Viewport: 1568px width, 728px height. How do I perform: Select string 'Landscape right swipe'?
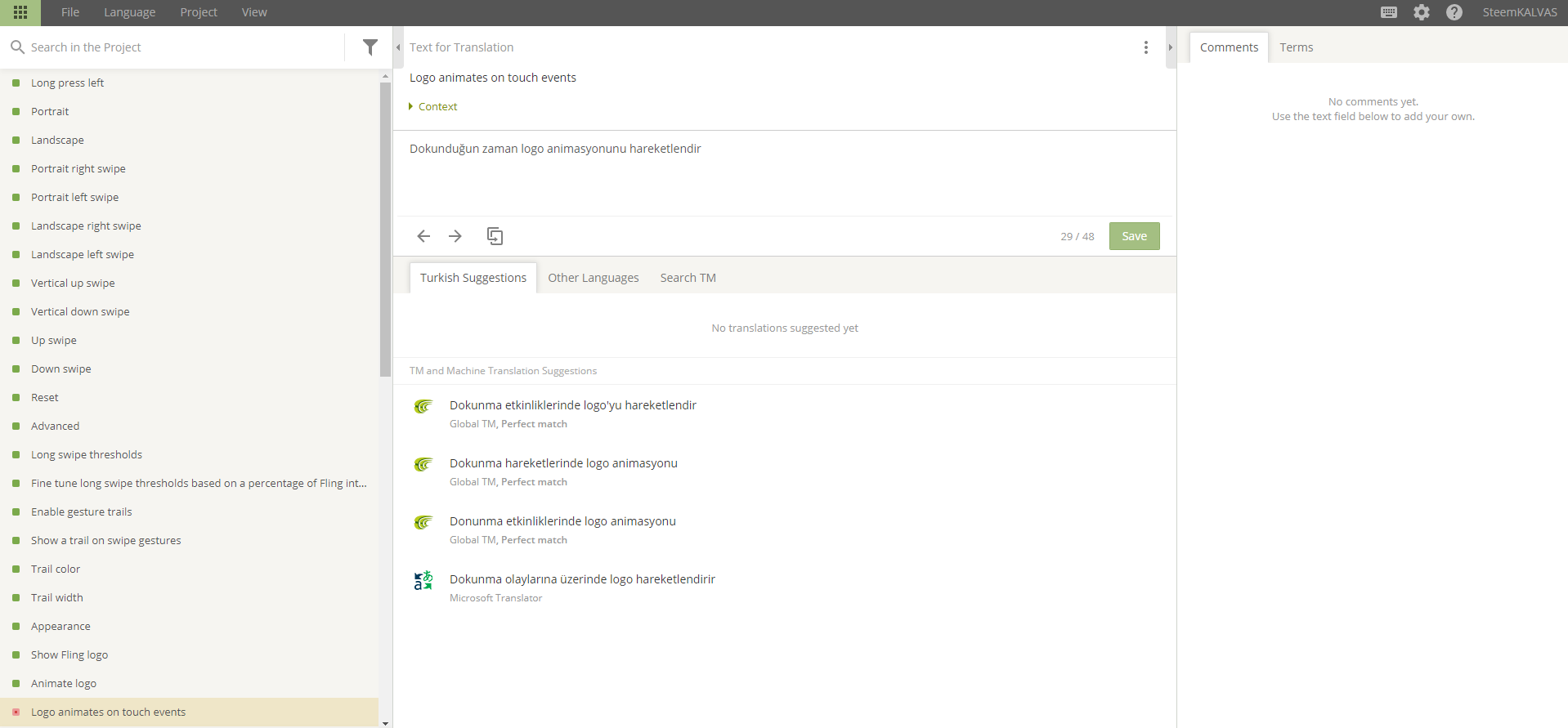(x=189, y=226)
